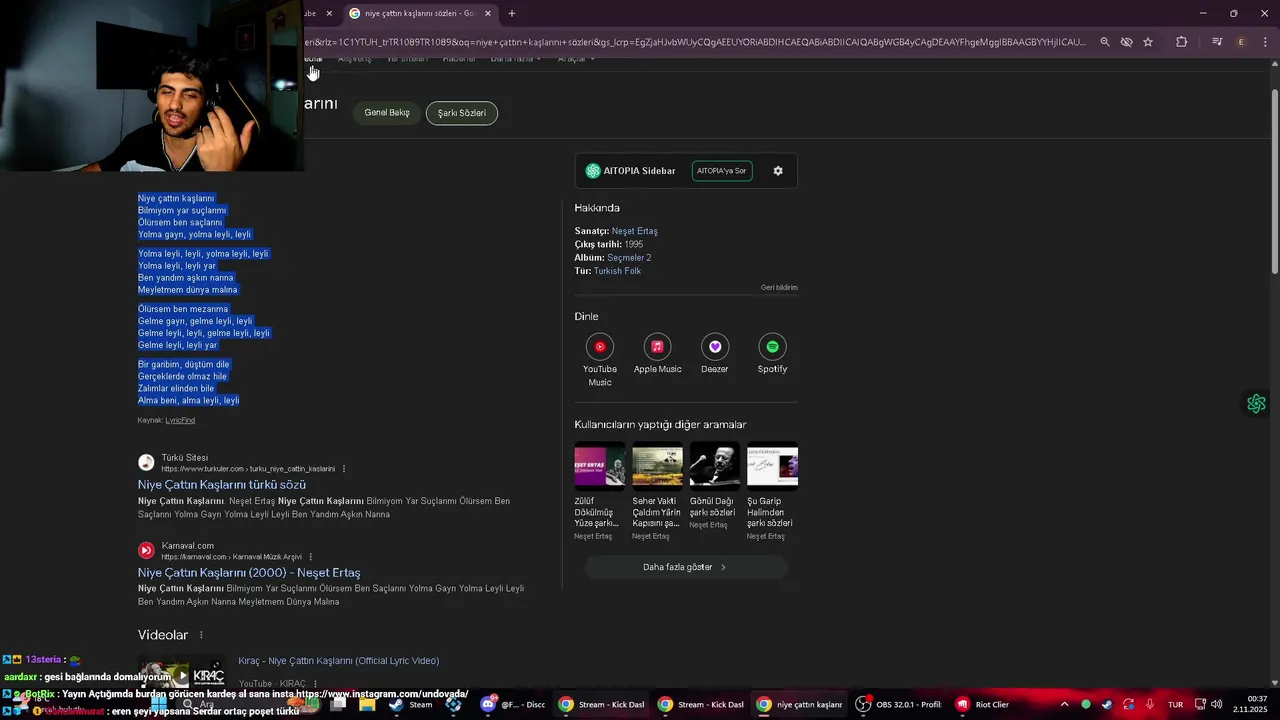Click the 'Çıkış tarihi: 1995' text
This screenshot has width=1280, height=720.
[x=609, y=244]
